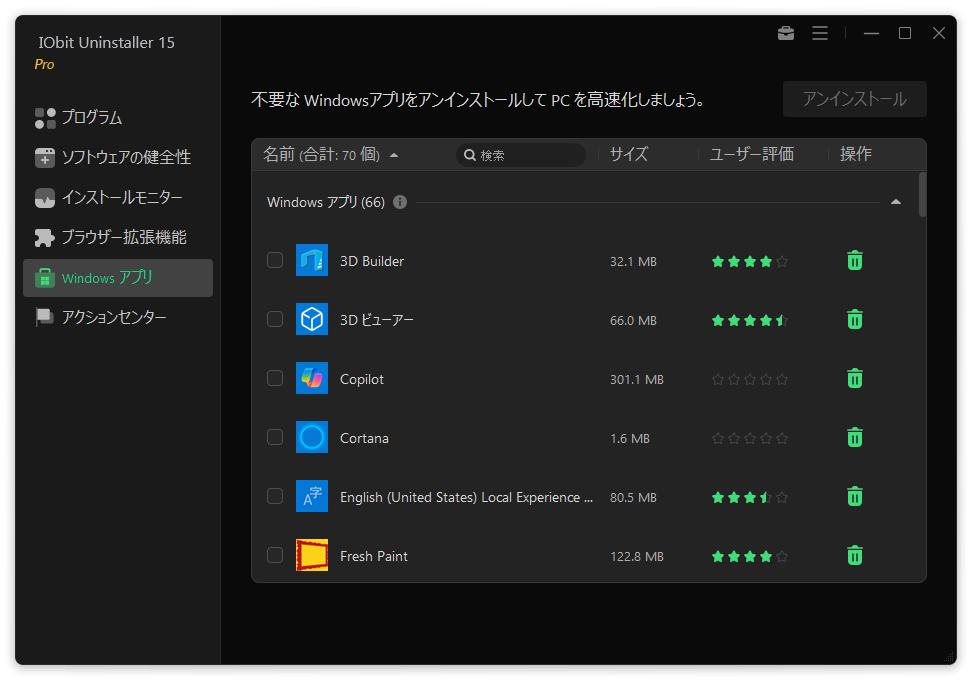972x680 pixels.
Task: Click the Fresh Paint app icon
Action: (x=312, y=556)
